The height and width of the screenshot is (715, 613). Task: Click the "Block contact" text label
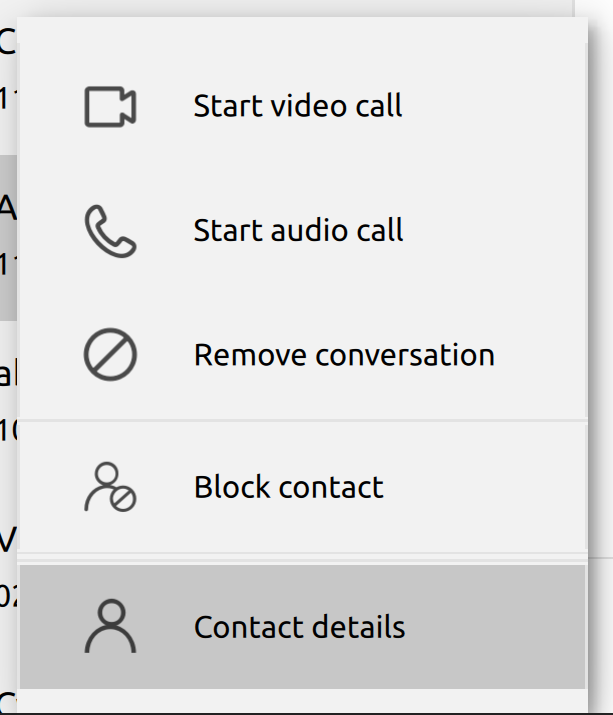coord(289,487)
